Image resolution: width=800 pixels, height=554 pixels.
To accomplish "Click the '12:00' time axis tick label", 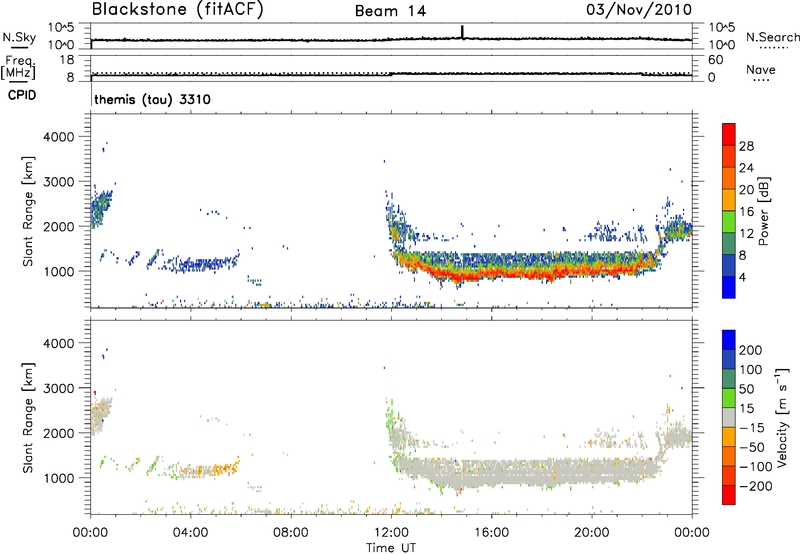I will pos(391,533).
